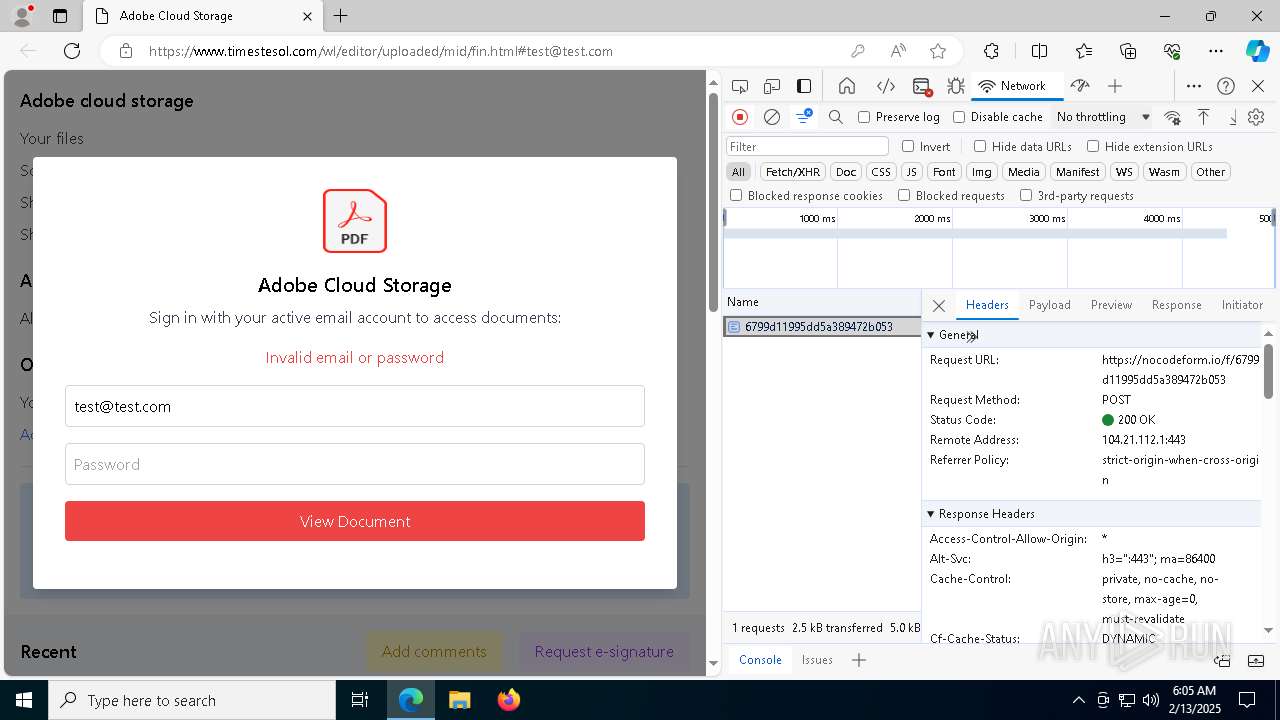
Task: Click the taskbar search box
Action: coord(192,700)
